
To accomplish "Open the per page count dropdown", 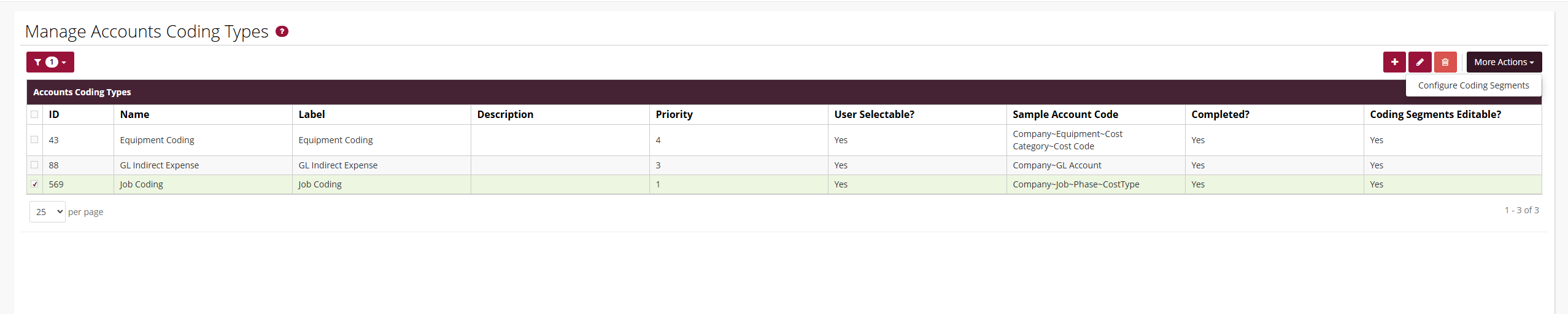I will tap(47, 212).
